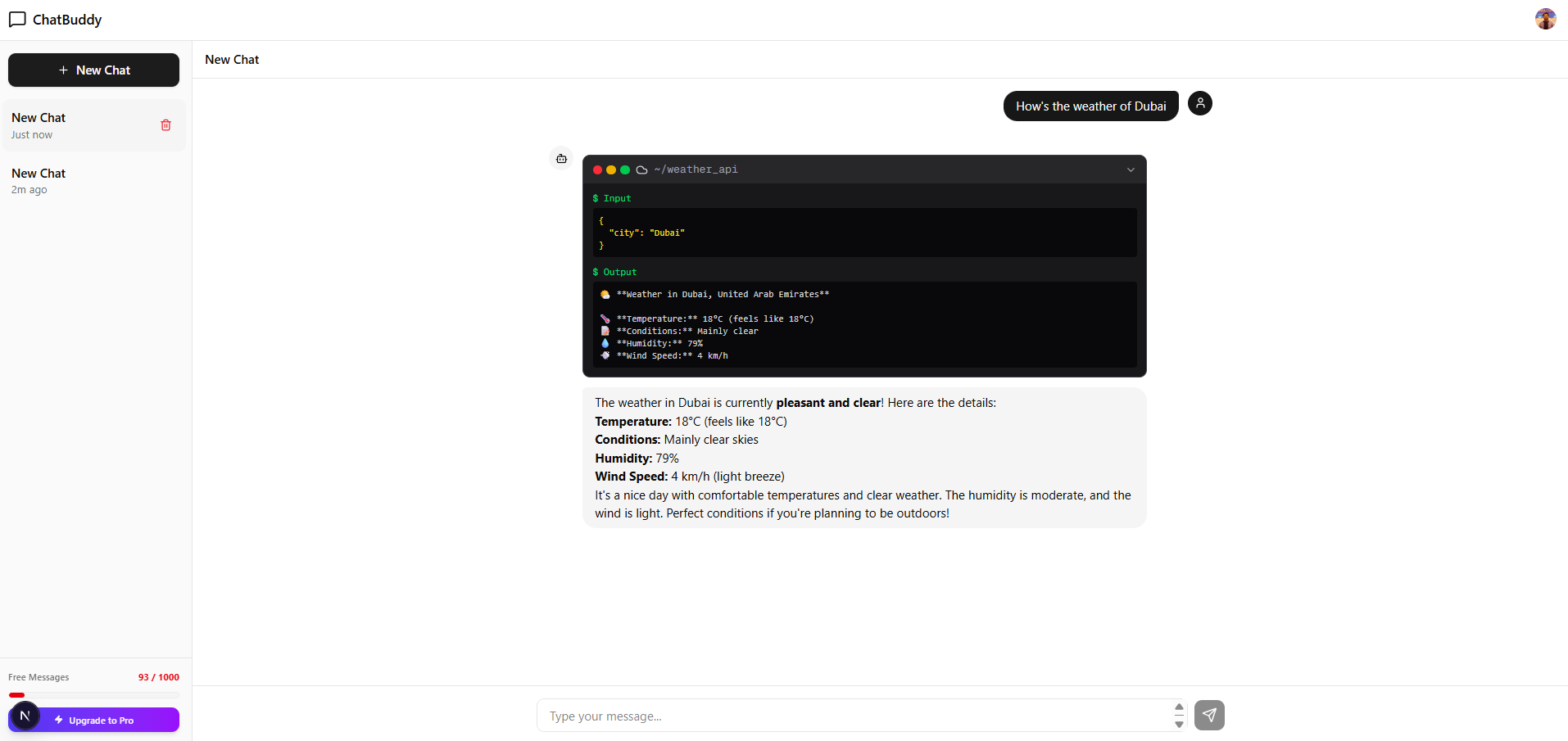Image resolution: width=1568 pixels, height=741 pixels.
Task: Open your profile picture at top right
Action: (x=1545, y=18)
